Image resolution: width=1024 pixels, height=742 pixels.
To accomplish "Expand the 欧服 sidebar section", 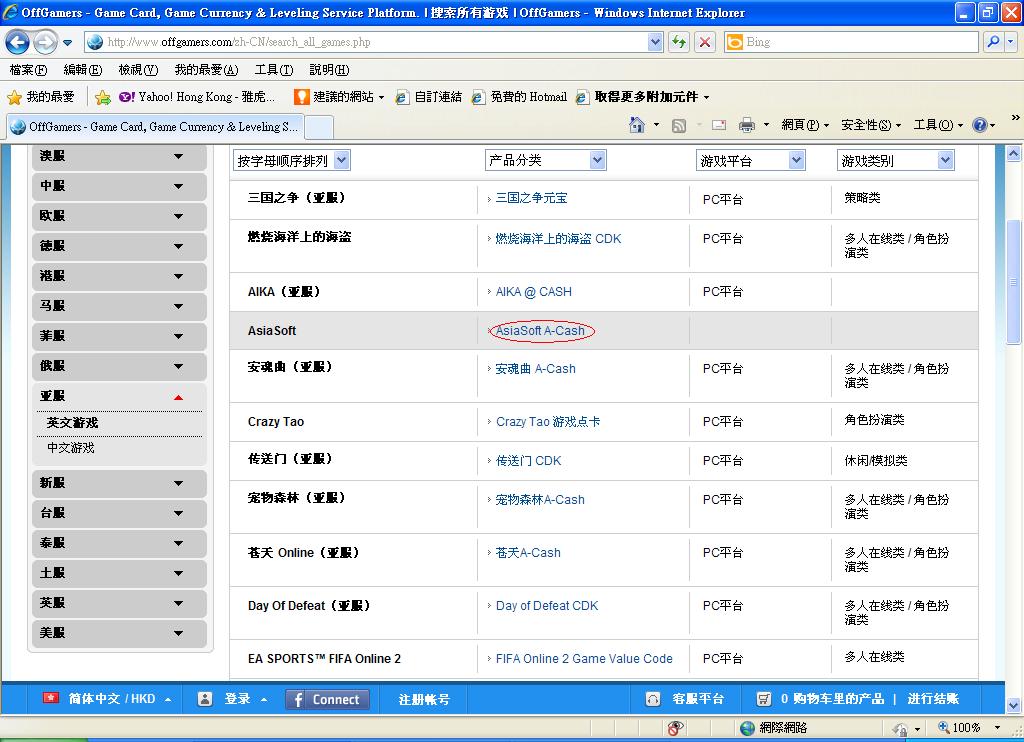I will [x=120, y=216].
